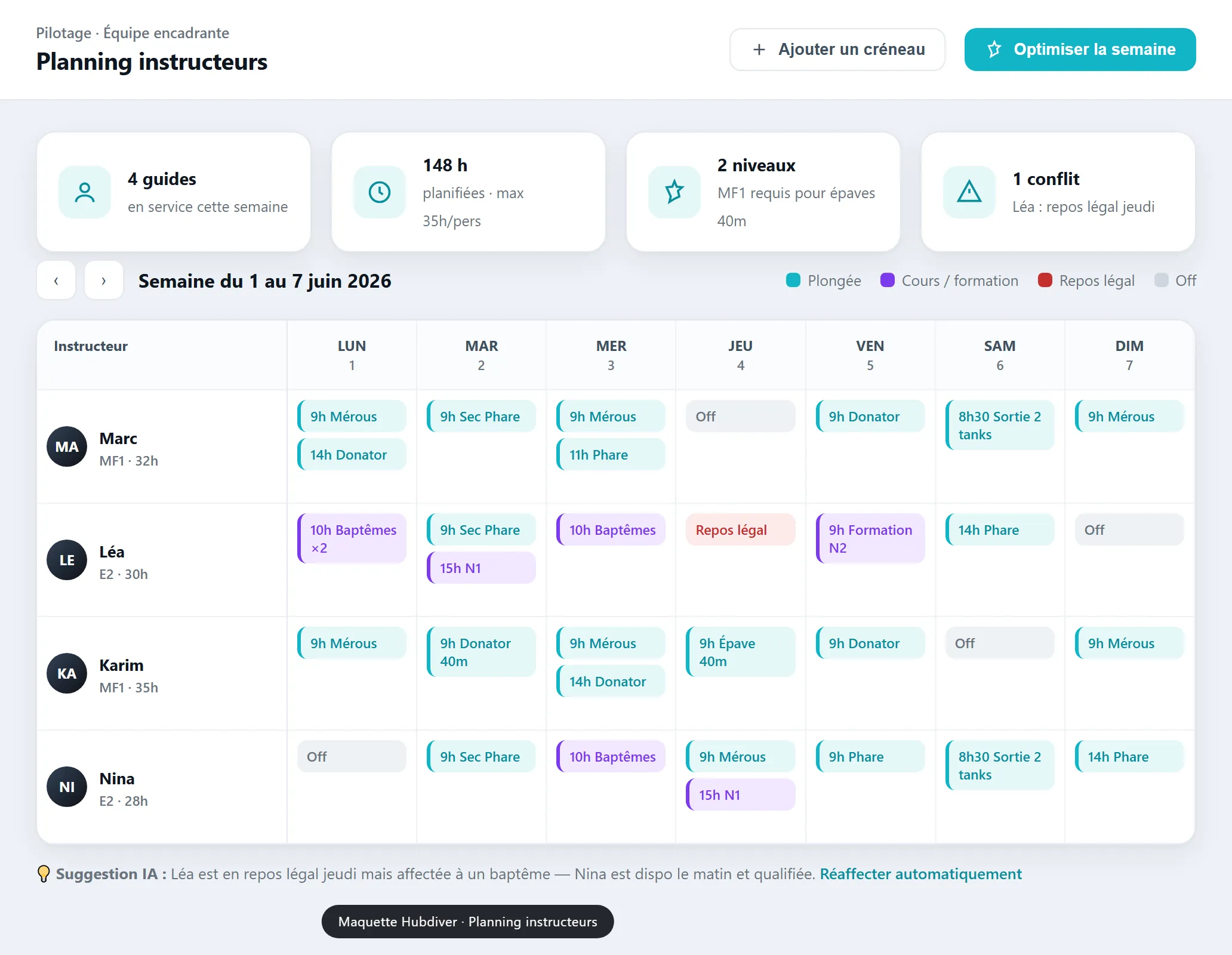Click Léa's LE avatar
The height and width of the screenshot is (955, 1232).
tap(67, 560)
